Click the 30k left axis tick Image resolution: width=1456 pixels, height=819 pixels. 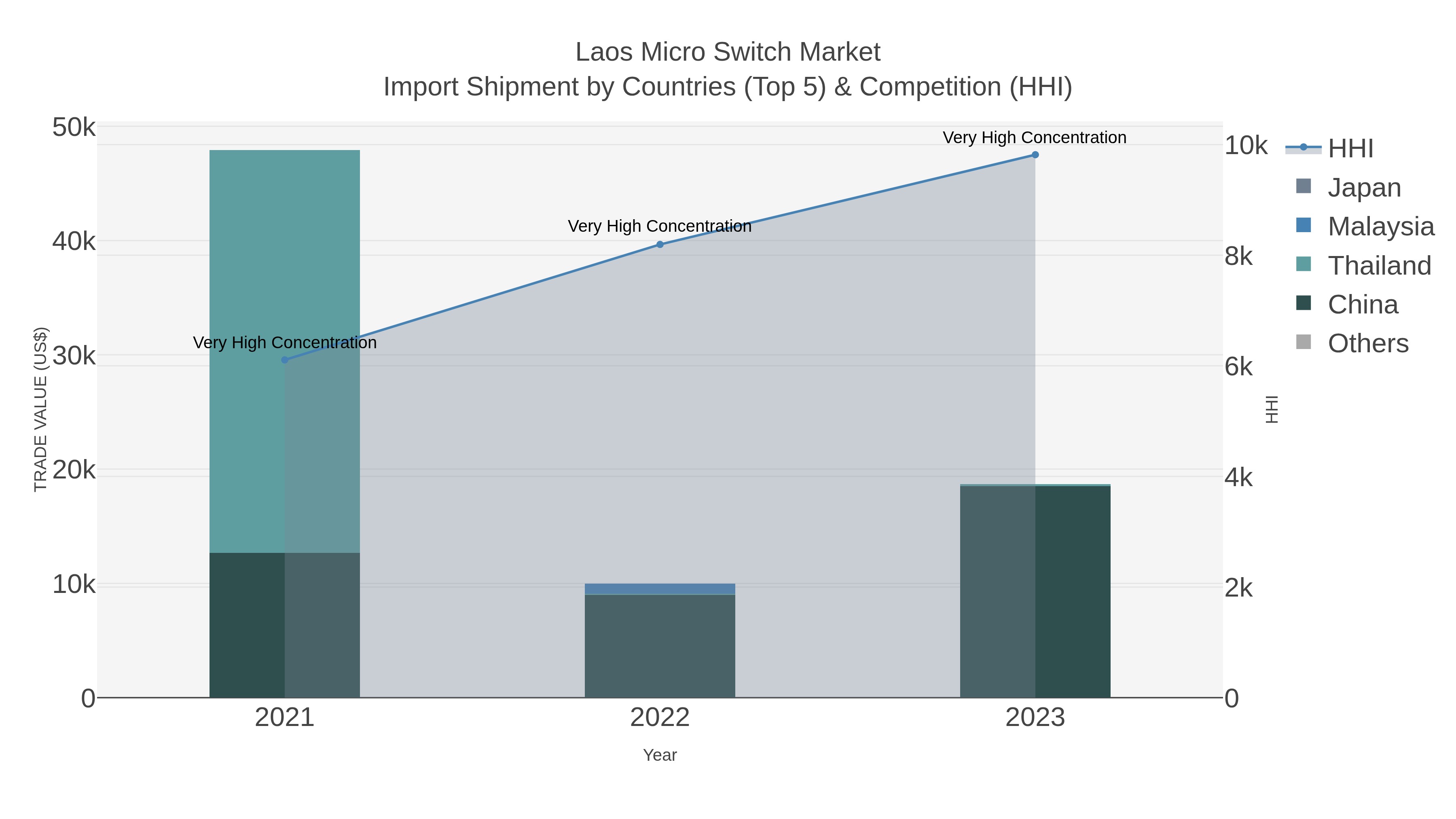pyautogui.click(x=74, y=356)
